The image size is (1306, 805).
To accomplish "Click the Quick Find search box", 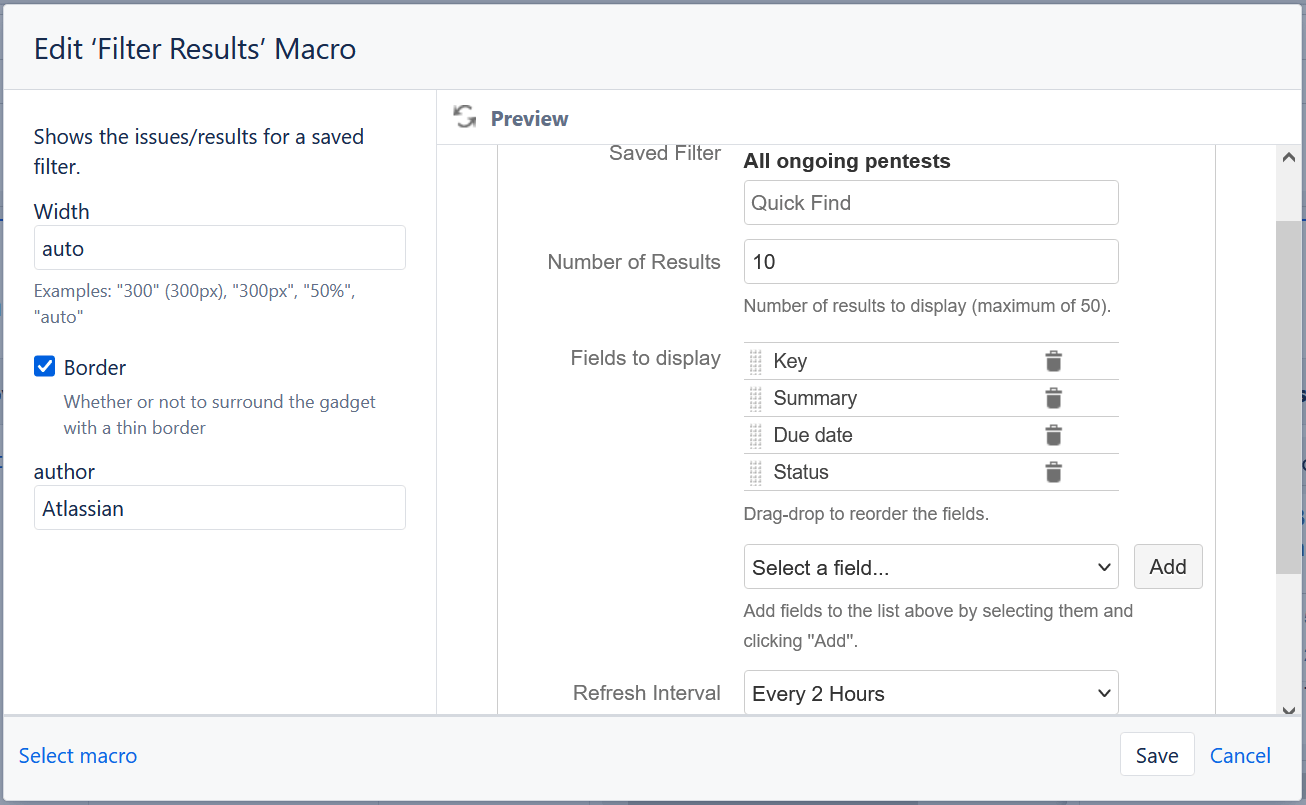I will pyautogui.click(x=930, y=202).
